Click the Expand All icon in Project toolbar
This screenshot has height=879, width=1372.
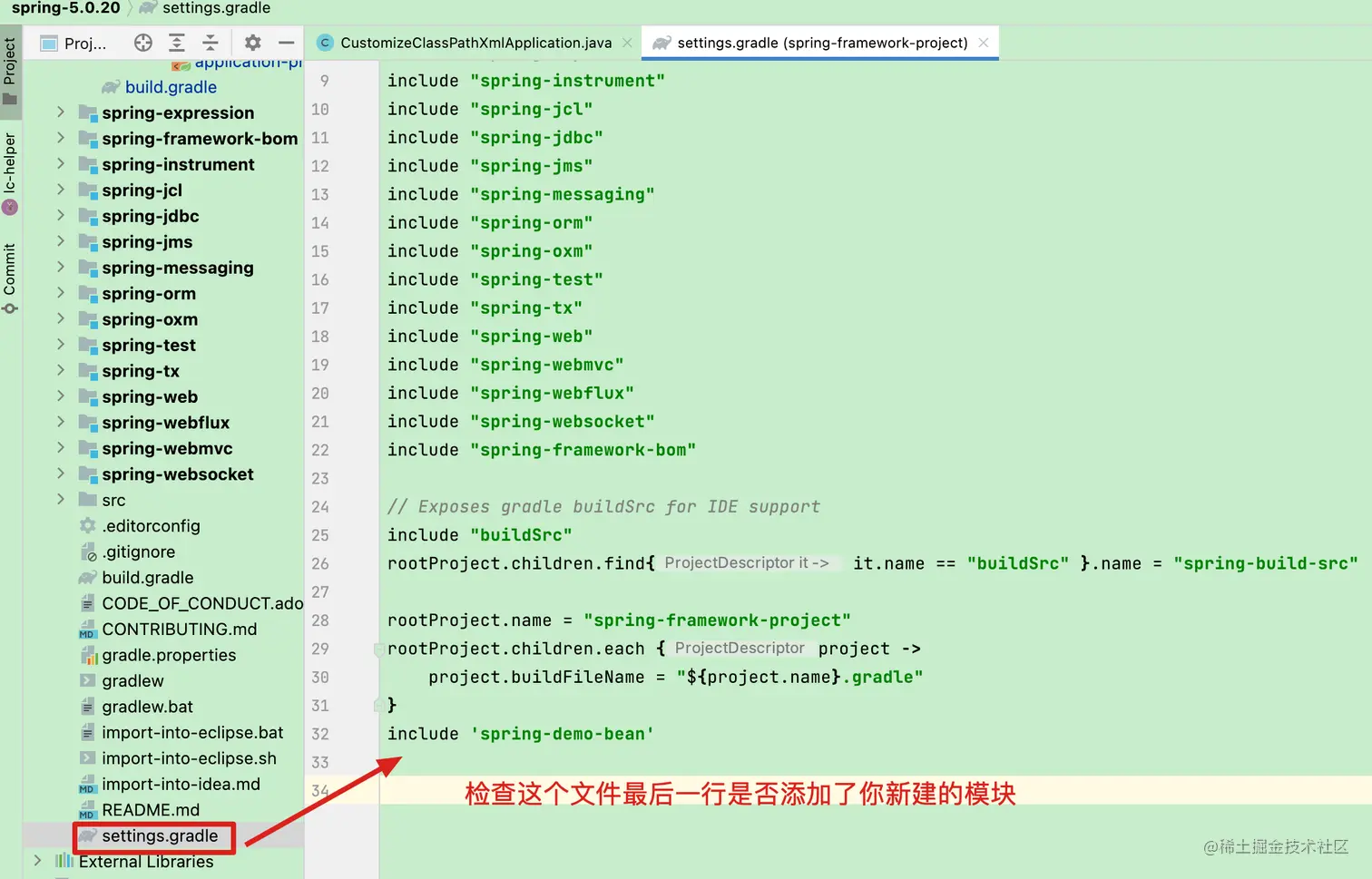[177, 43]
